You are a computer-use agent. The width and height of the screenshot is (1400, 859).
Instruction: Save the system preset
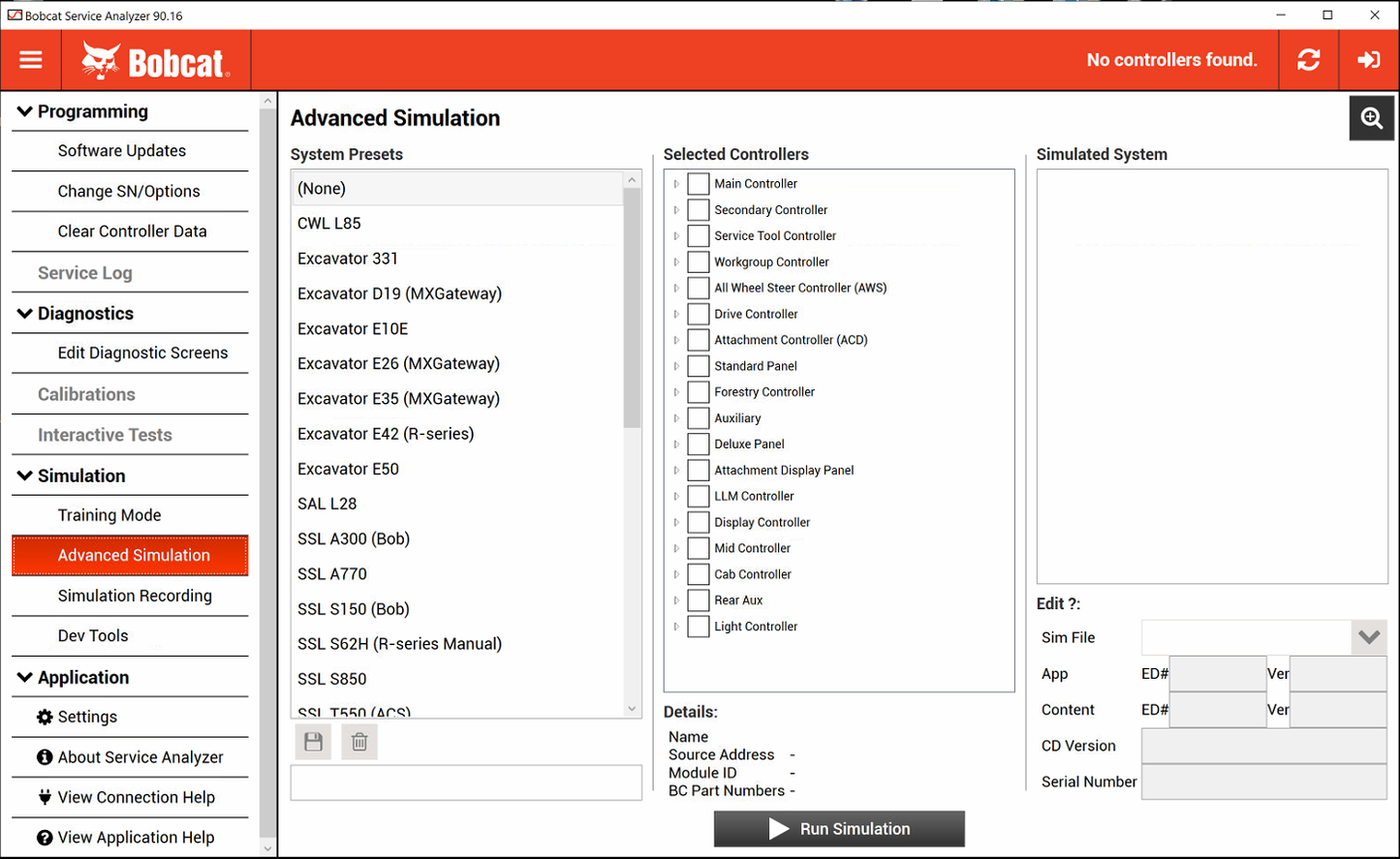click(313, 742)
